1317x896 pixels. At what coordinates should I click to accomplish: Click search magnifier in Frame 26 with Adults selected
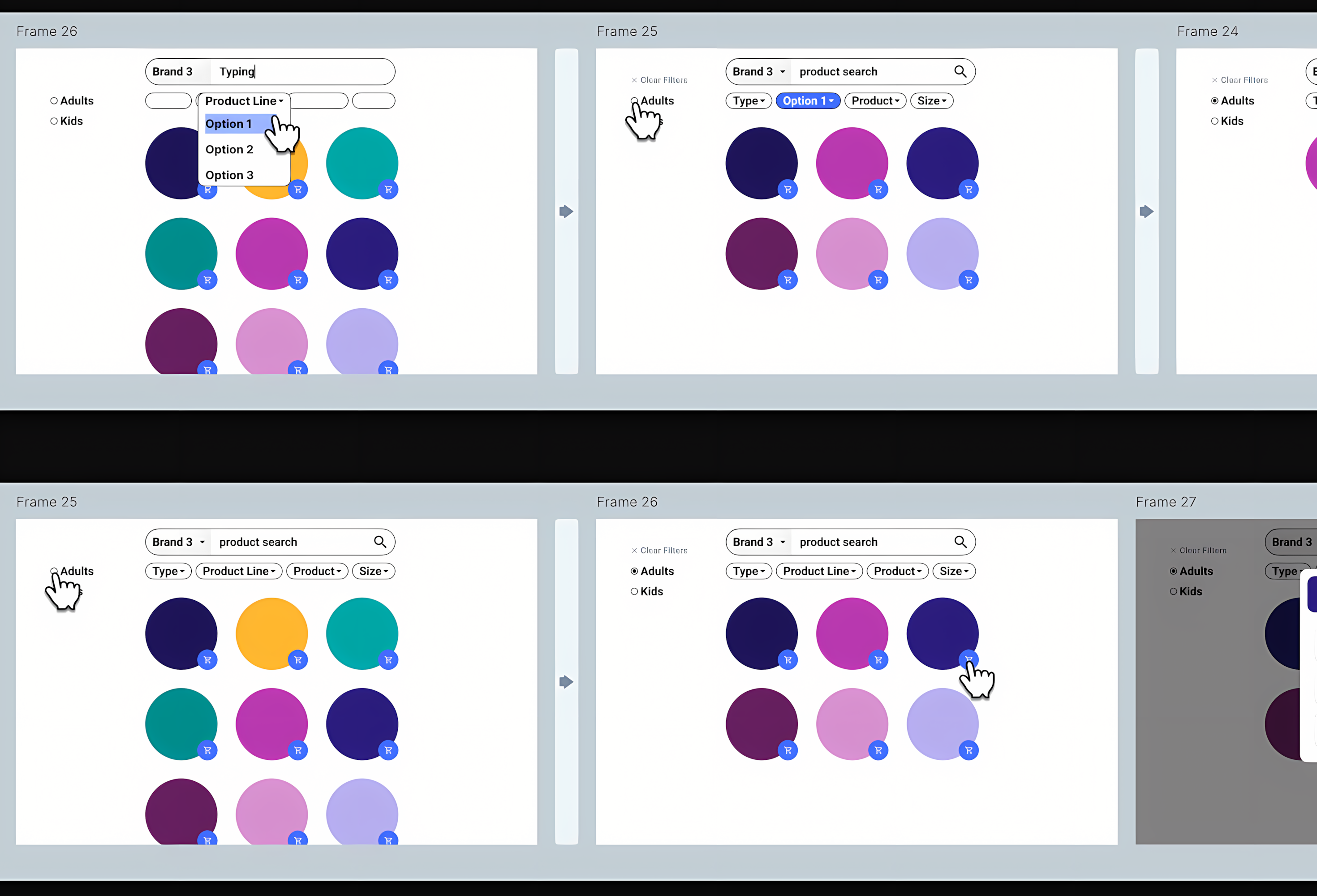point(960,542)
